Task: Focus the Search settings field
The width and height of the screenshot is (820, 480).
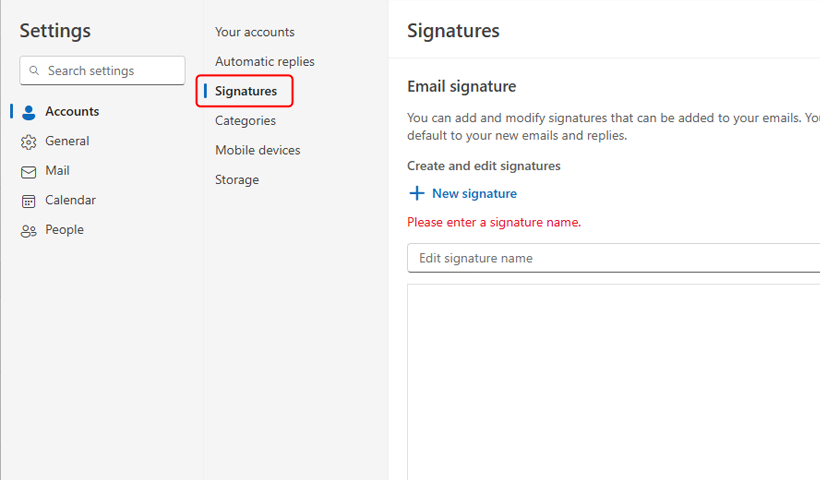Action: tap(102, 71)
